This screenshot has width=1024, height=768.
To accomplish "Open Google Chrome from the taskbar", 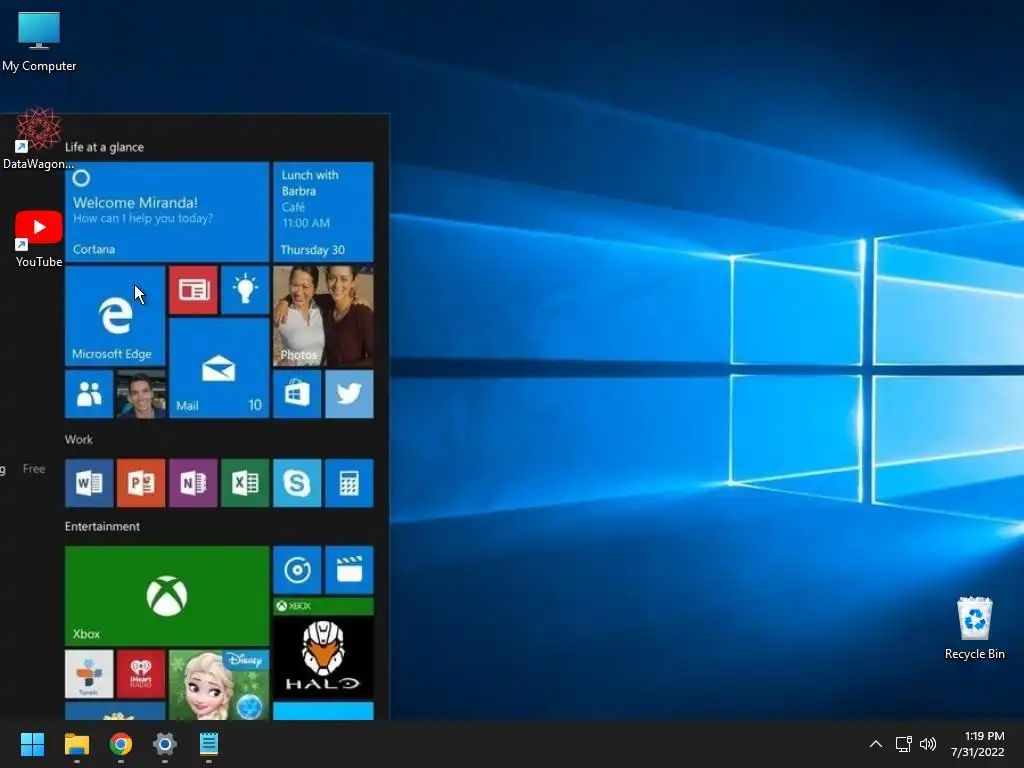I will point(121,744).
